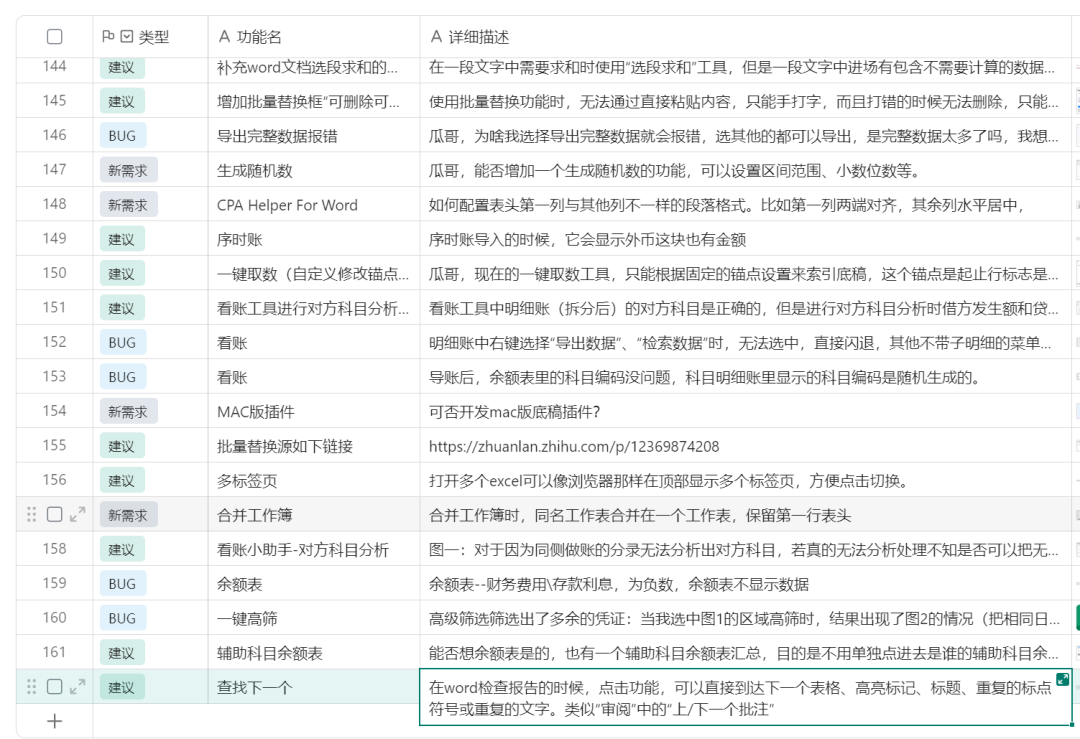Click the green image icon in 查找下一个 cell
The width and height of the screenshot is (1080, 739).
(x=1062, y=679)
